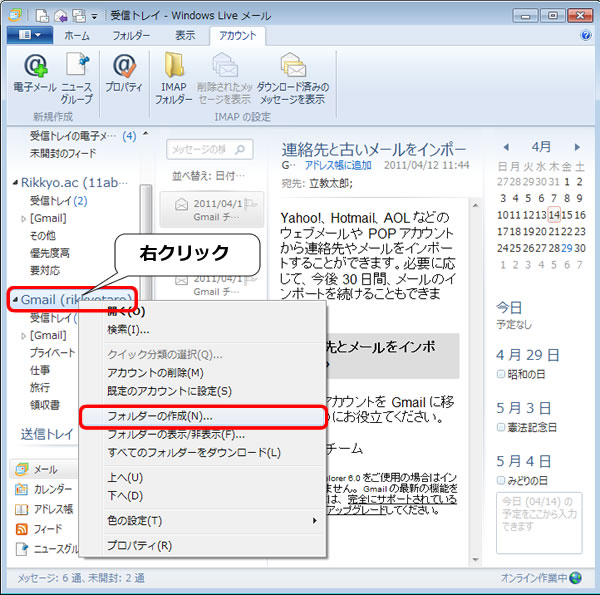Add a new email account (電子メール)
This screenshot has width=600, height=595.
coord(35,74)
